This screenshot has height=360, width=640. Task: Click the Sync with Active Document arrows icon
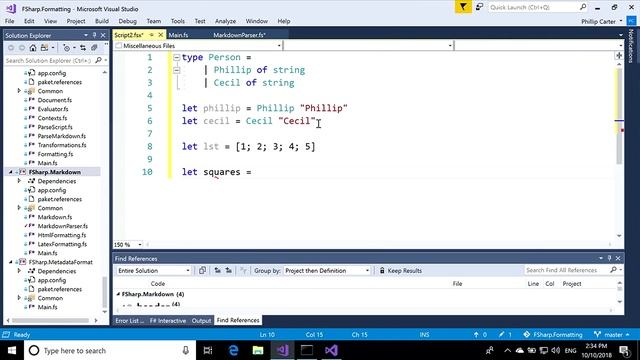pos(83,48)
